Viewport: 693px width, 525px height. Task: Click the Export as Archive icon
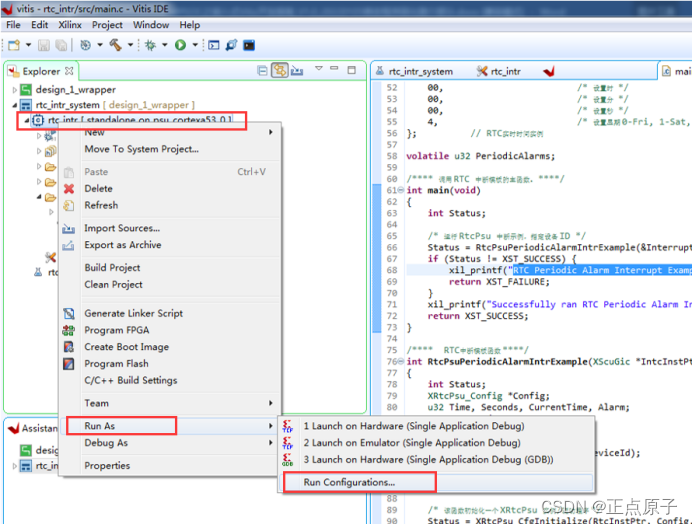(69, 245)
